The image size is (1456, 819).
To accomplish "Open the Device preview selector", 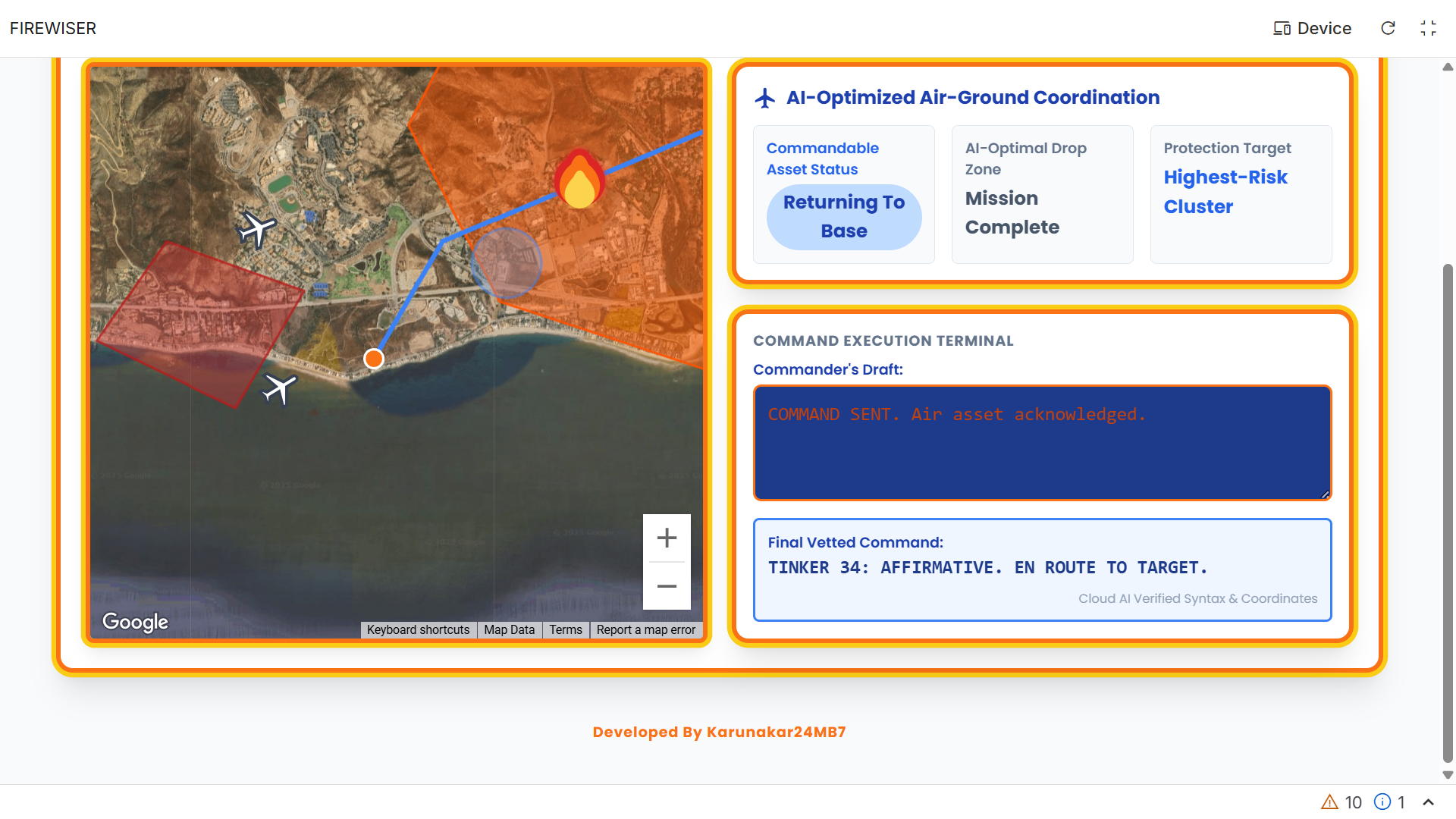I will pos(1313,28).
